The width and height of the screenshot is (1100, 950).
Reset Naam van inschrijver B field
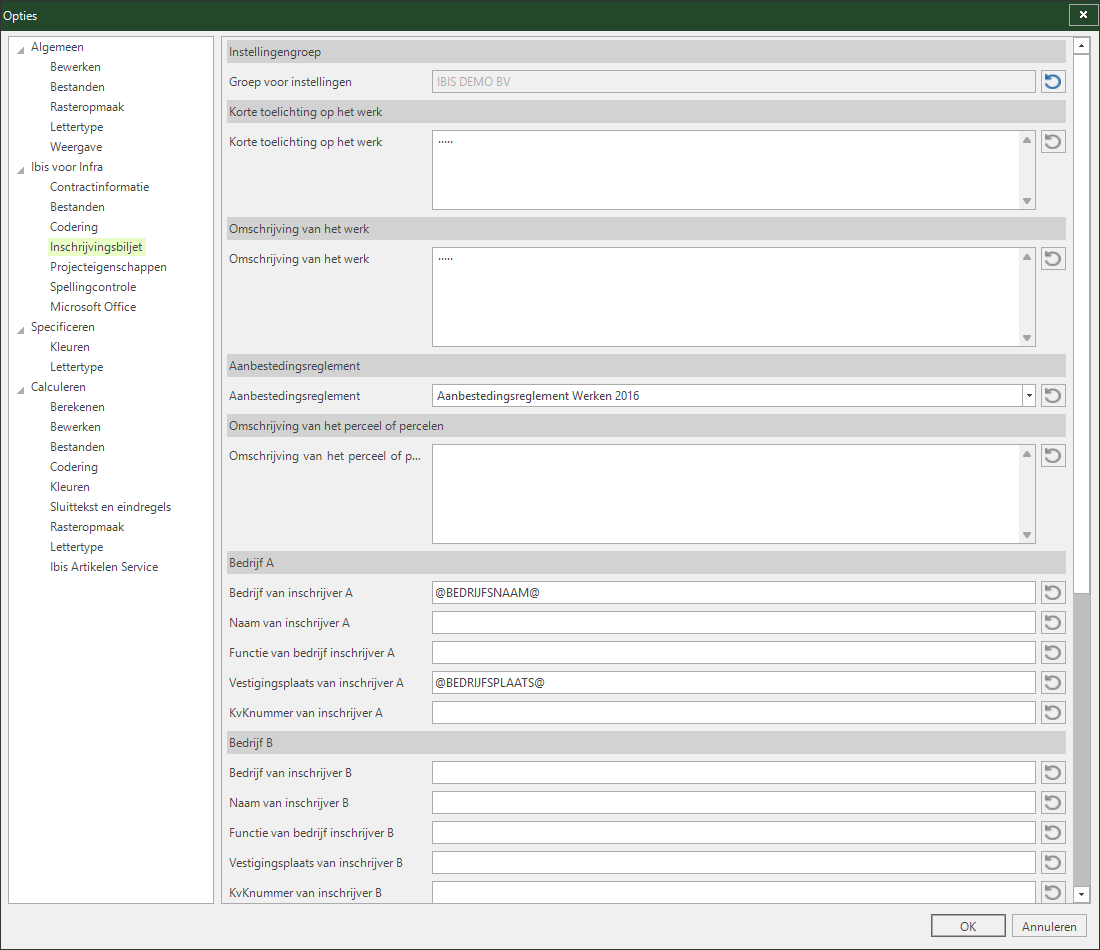point(1052,803)
